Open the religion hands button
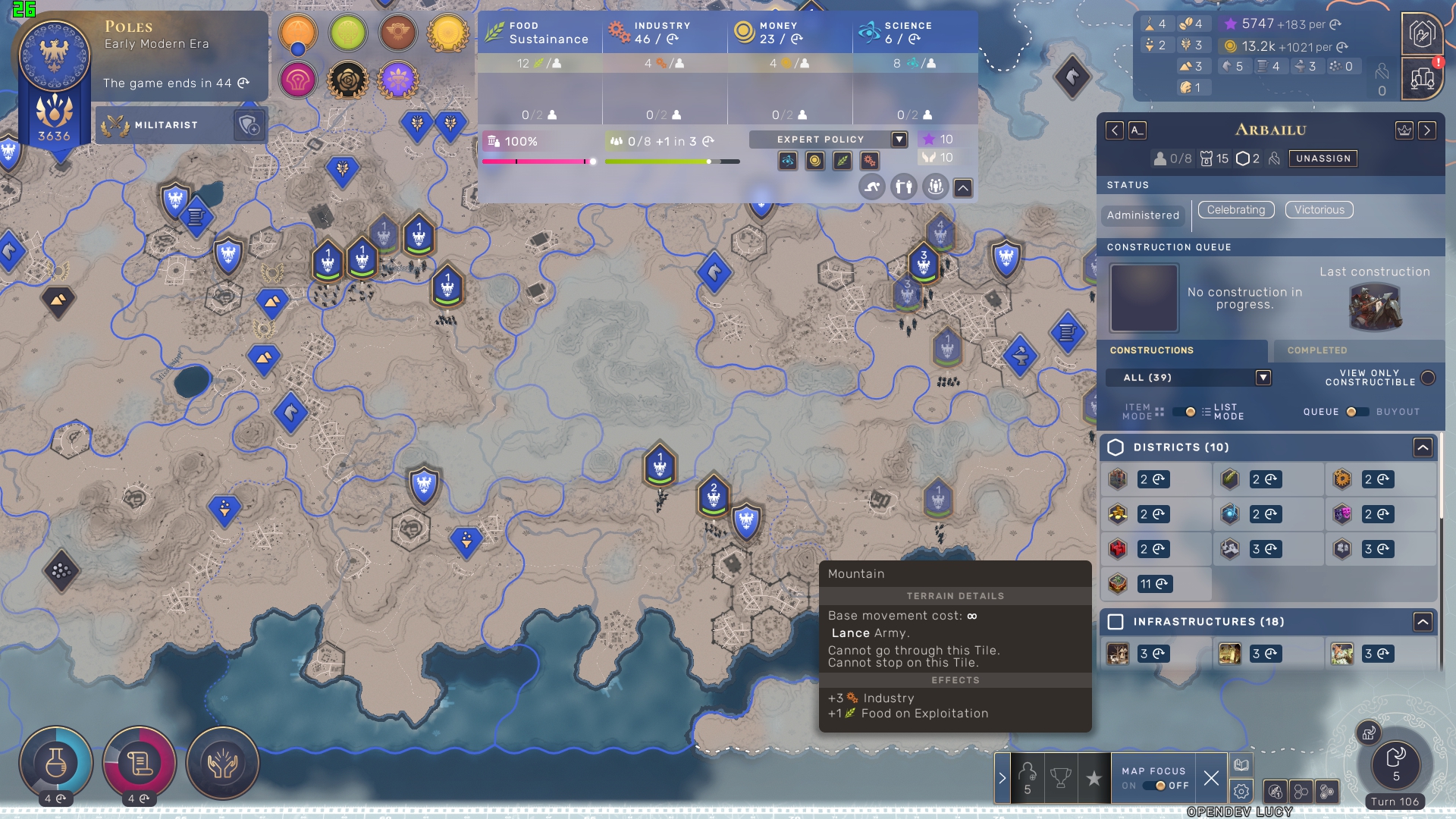The height and width of the screenshot is (819, 1456). (222, 763)
